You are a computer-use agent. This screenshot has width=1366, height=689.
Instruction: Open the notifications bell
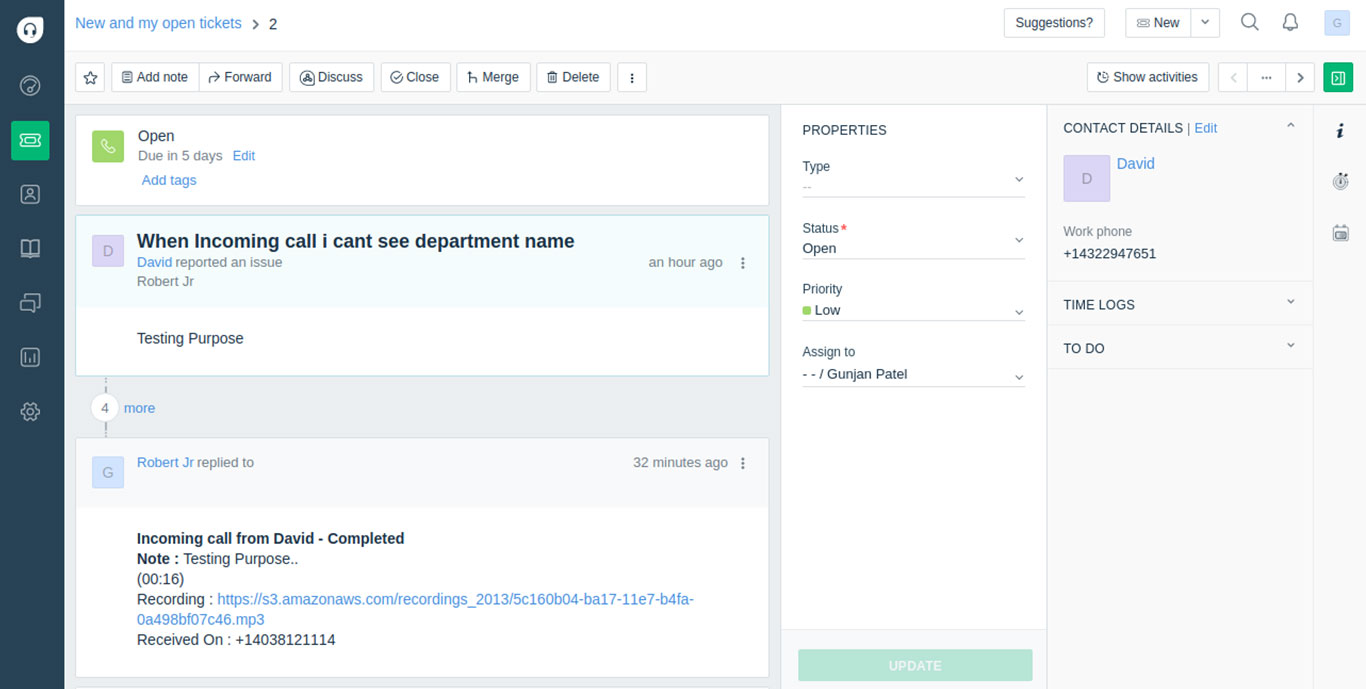(x=1290, y=22)
